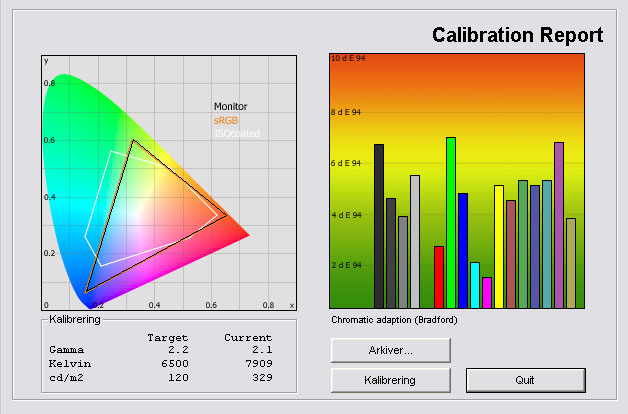Viewport: 628px width, 414px height.
Task: Click the olive bar at chart's end
Action: (571, 263)
